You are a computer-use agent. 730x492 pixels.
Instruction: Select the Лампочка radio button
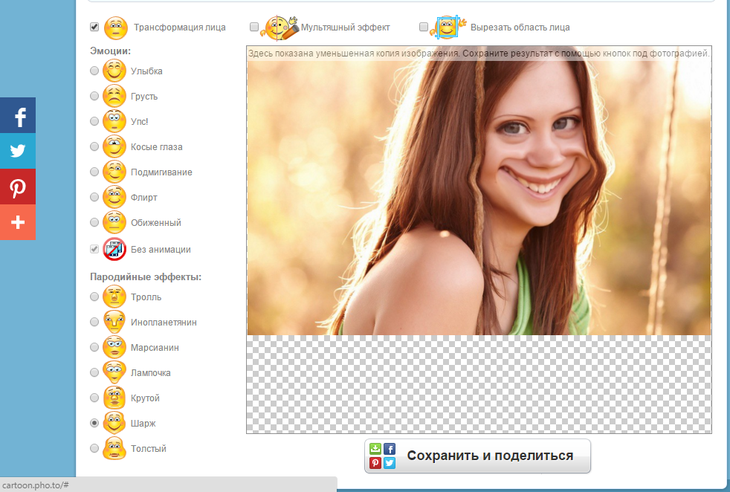[95, 372]
